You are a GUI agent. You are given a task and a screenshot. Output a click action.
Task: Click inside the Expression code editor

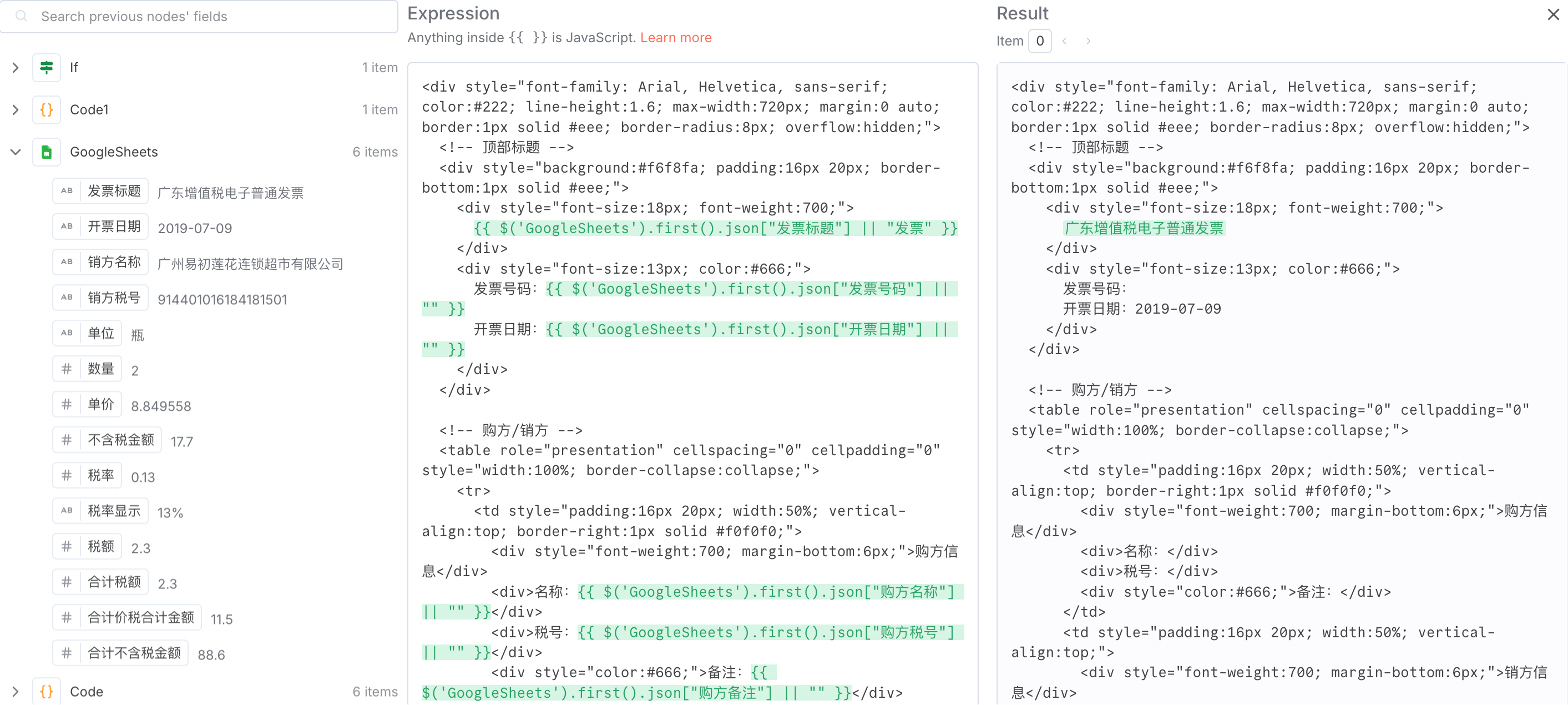pos(692,384)
